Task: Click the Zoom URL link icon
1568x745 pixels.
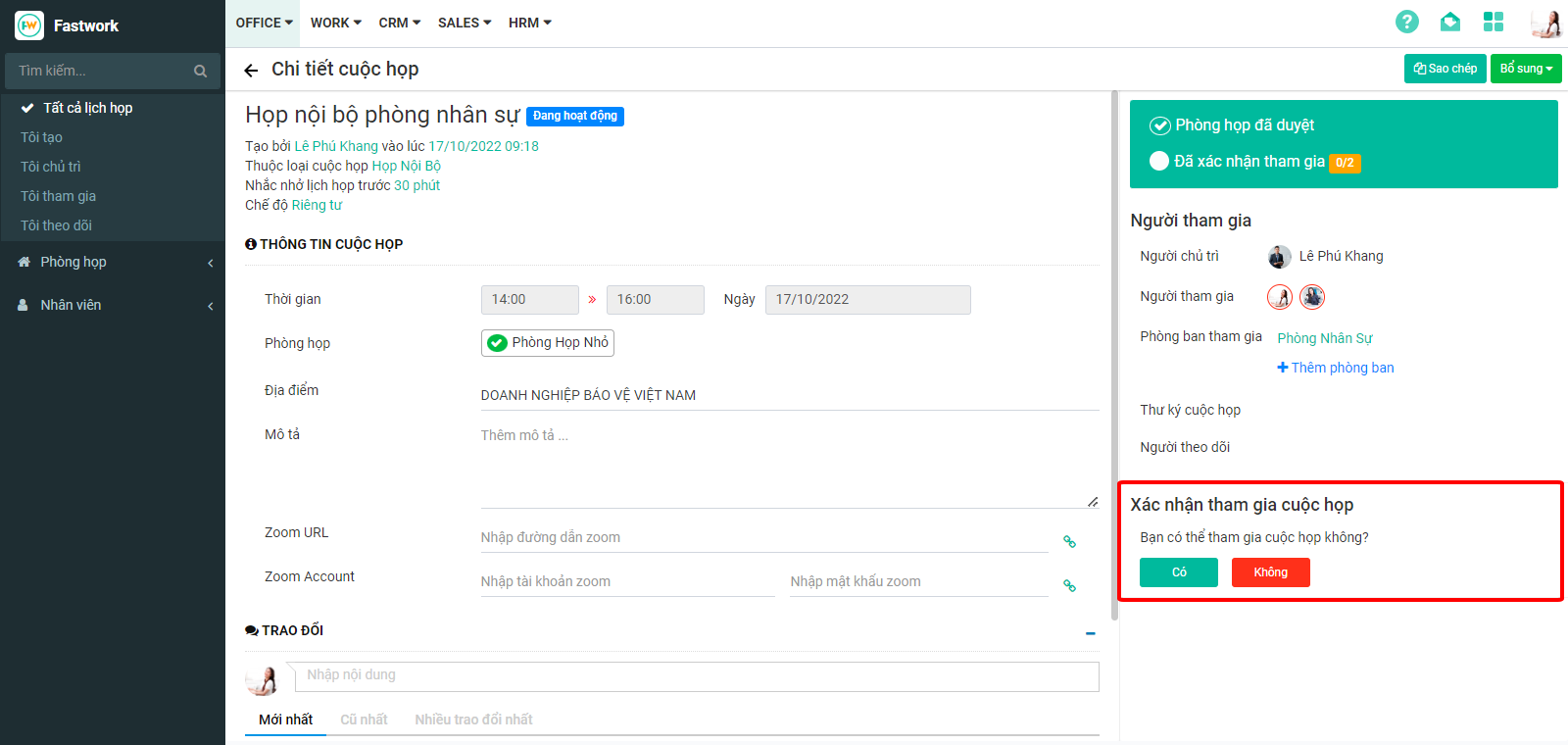Action: (x=1069, y=541)
